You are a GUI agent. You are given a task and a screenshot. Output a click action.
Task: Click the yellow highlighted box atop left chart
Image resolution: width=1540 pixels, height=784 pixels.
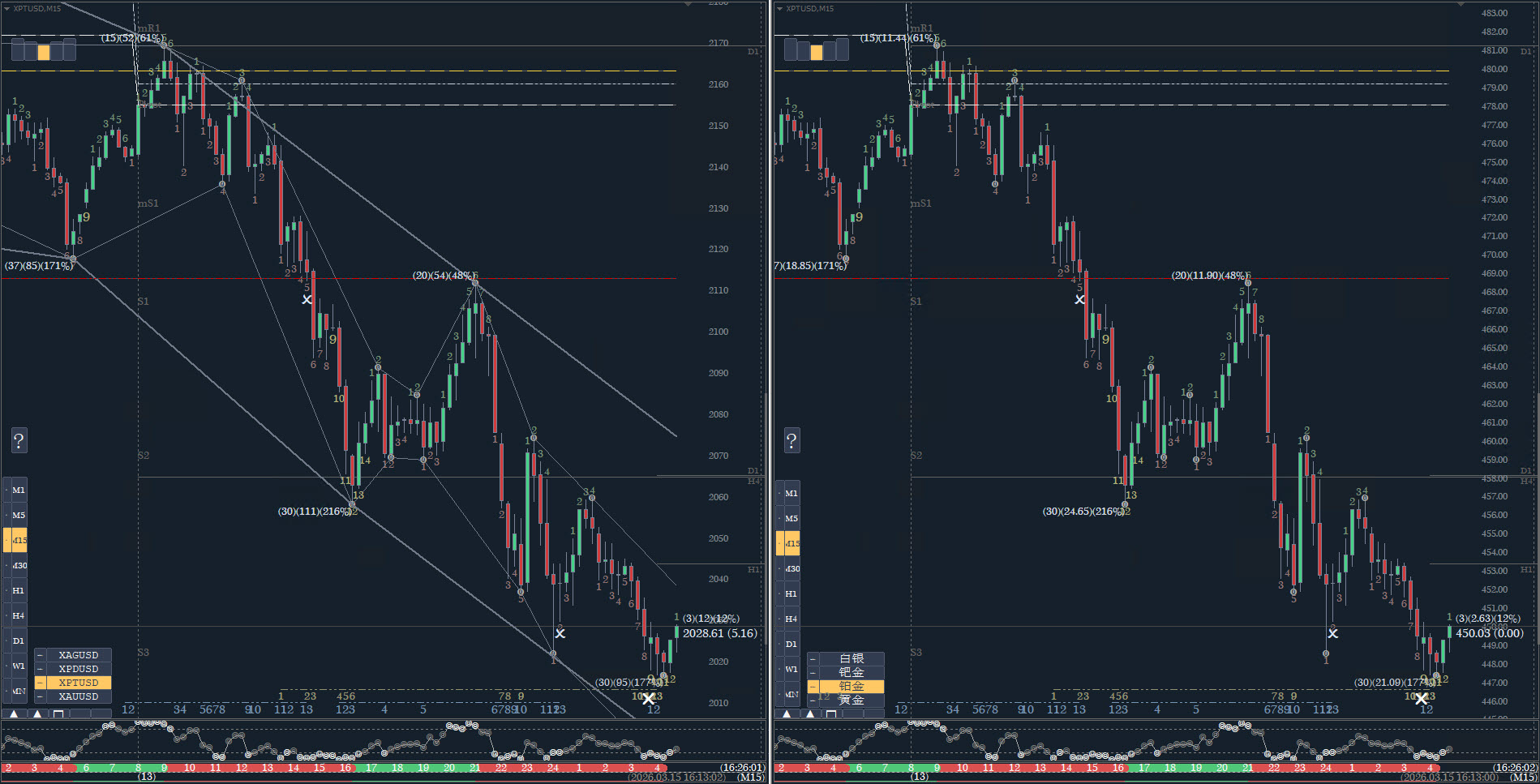[x=44, y=52]
